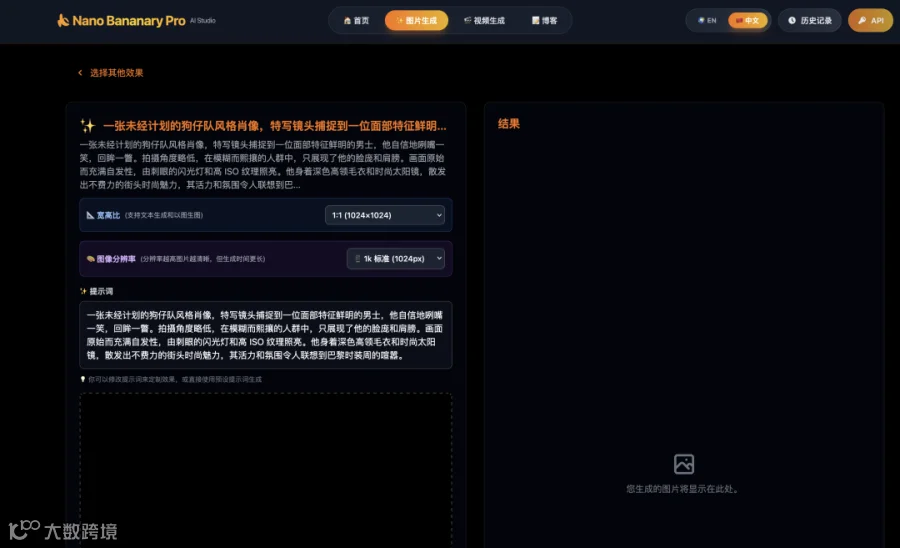Viewport: 900px width, 548px height.
Task: Click the back chevron before 选择其他效果
Action: tap(80, 73)
